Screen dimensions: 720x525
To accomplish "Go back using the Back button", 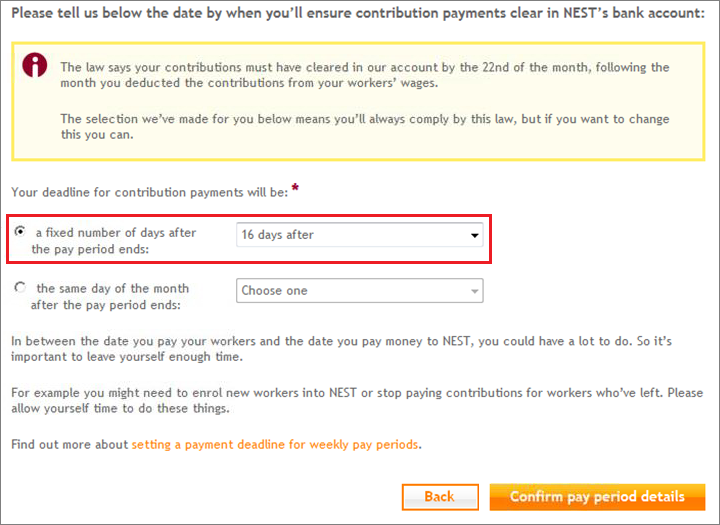I will (x=440, y=497).
